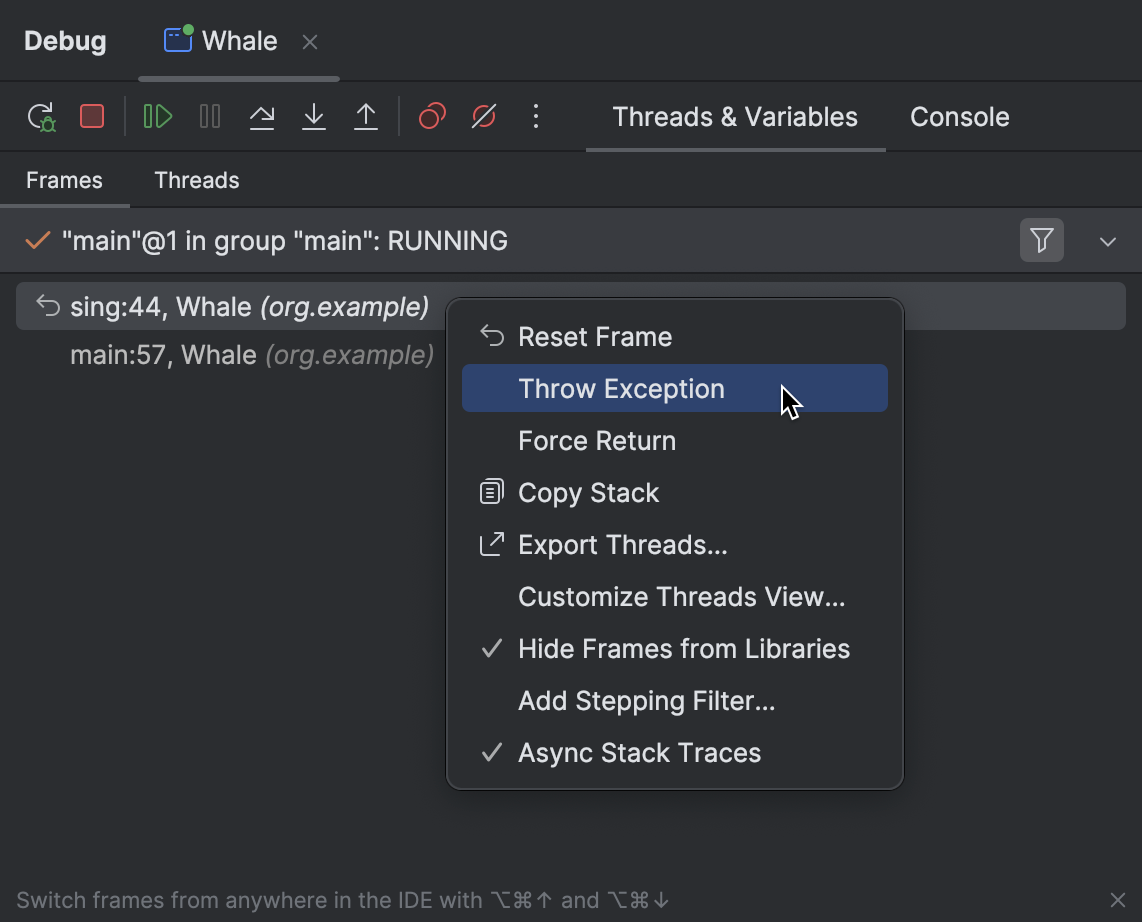Image resolution: width=1142 pixels, height=922 pixels.
Task: Open the View Breakpoints dialog
Action: pyautogui.click(x=431, y=116)
